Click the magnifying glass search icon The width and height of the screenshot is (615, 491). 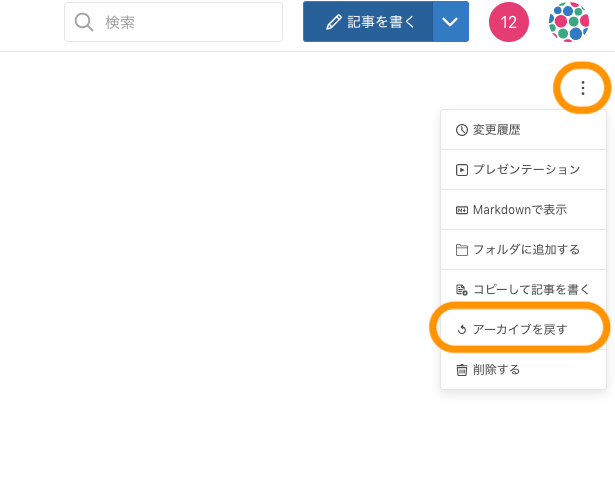(84, 22)
